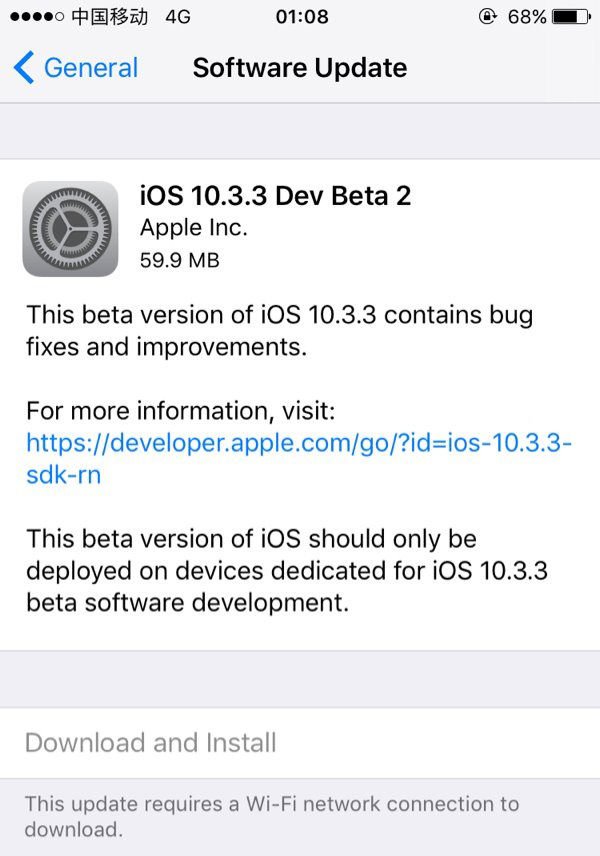600x856 pixels.
Task: Tap the 59.9 MB update size
Action: pos(180,260)
